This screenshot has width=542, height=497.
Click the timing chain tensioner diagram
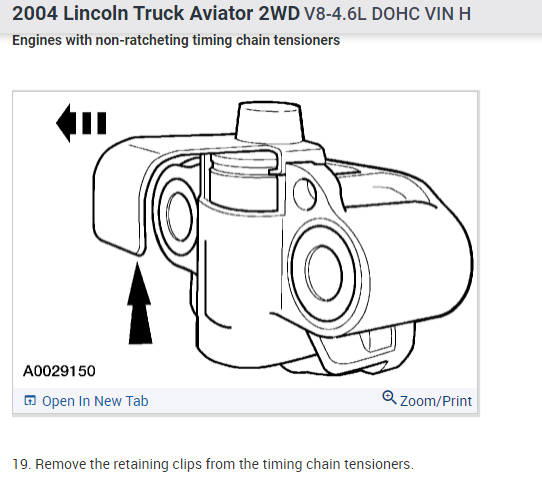246,239
